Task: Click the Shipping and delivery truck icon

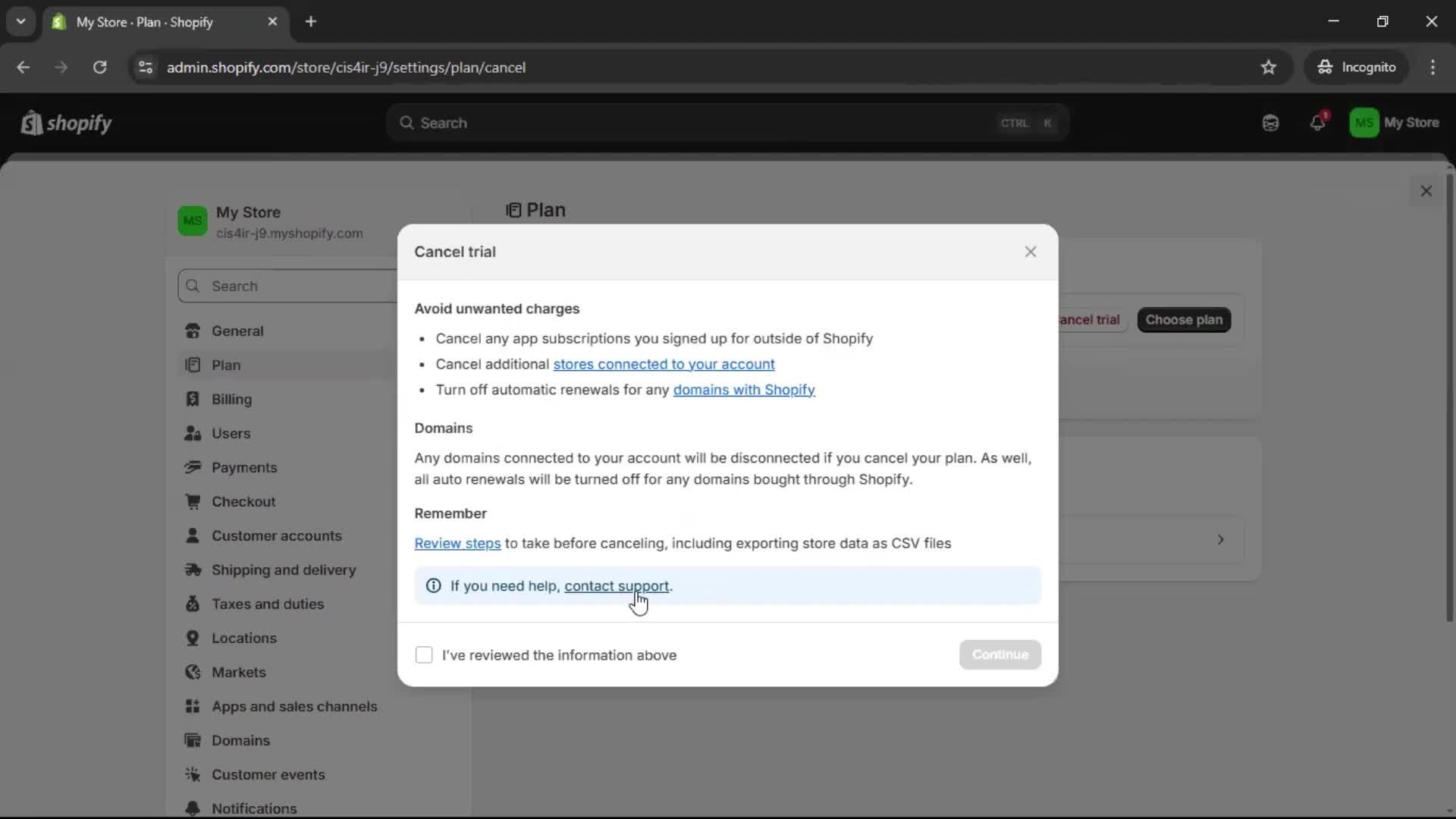Action: pos(193,570)
